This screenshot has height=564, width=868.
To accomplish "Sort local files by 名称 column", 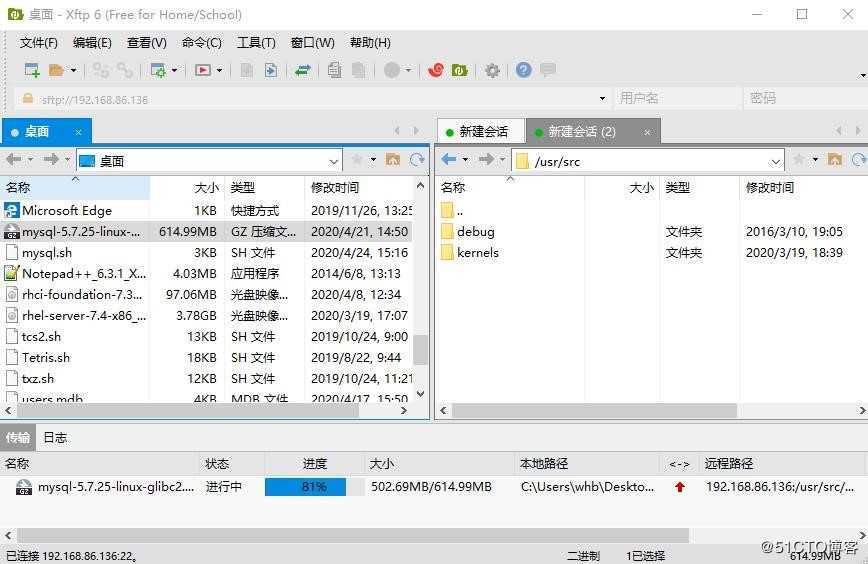I will (x=75, y=188).
